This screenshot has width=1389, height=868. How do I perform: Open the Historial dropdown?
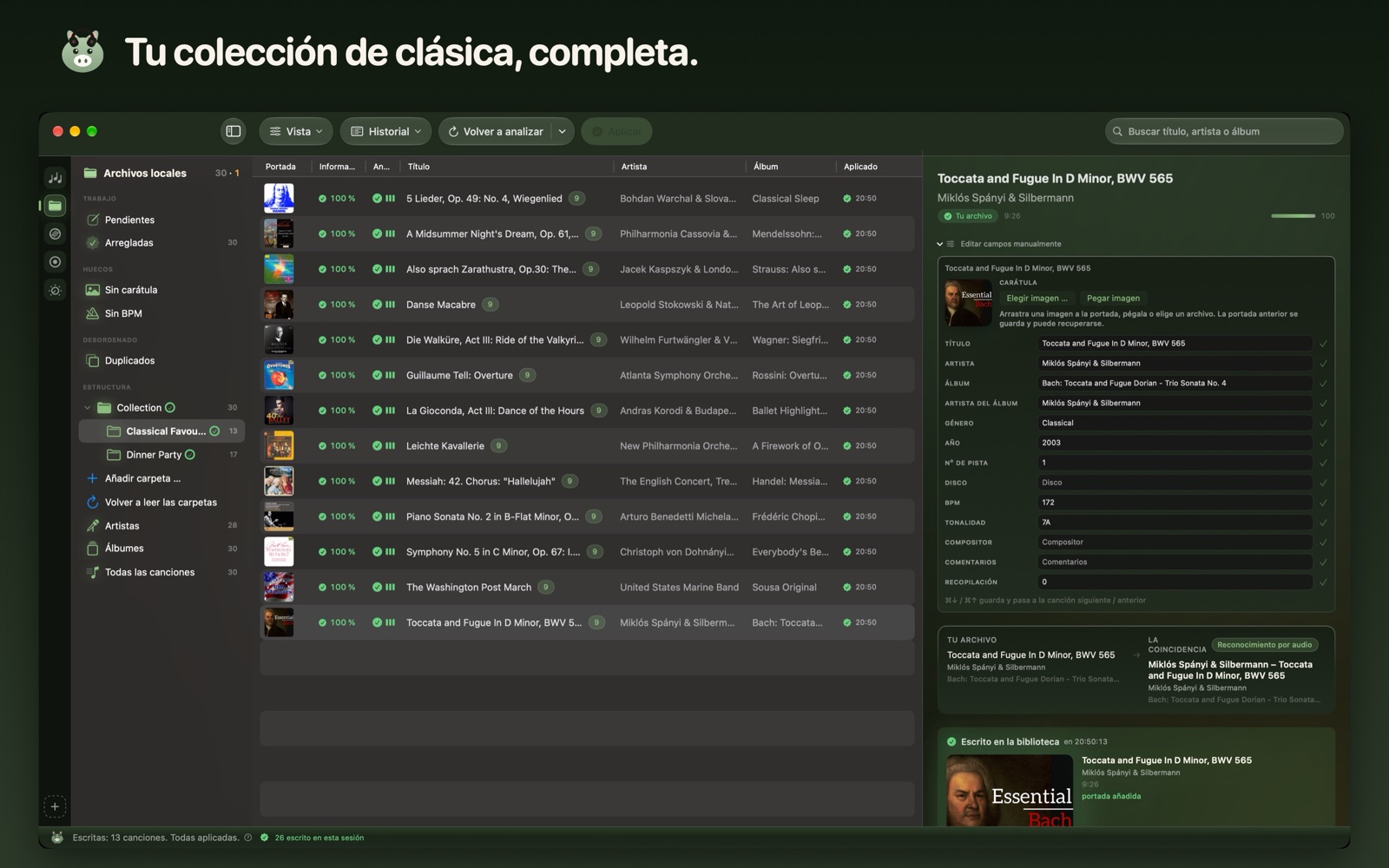click(x=385, y=131)
